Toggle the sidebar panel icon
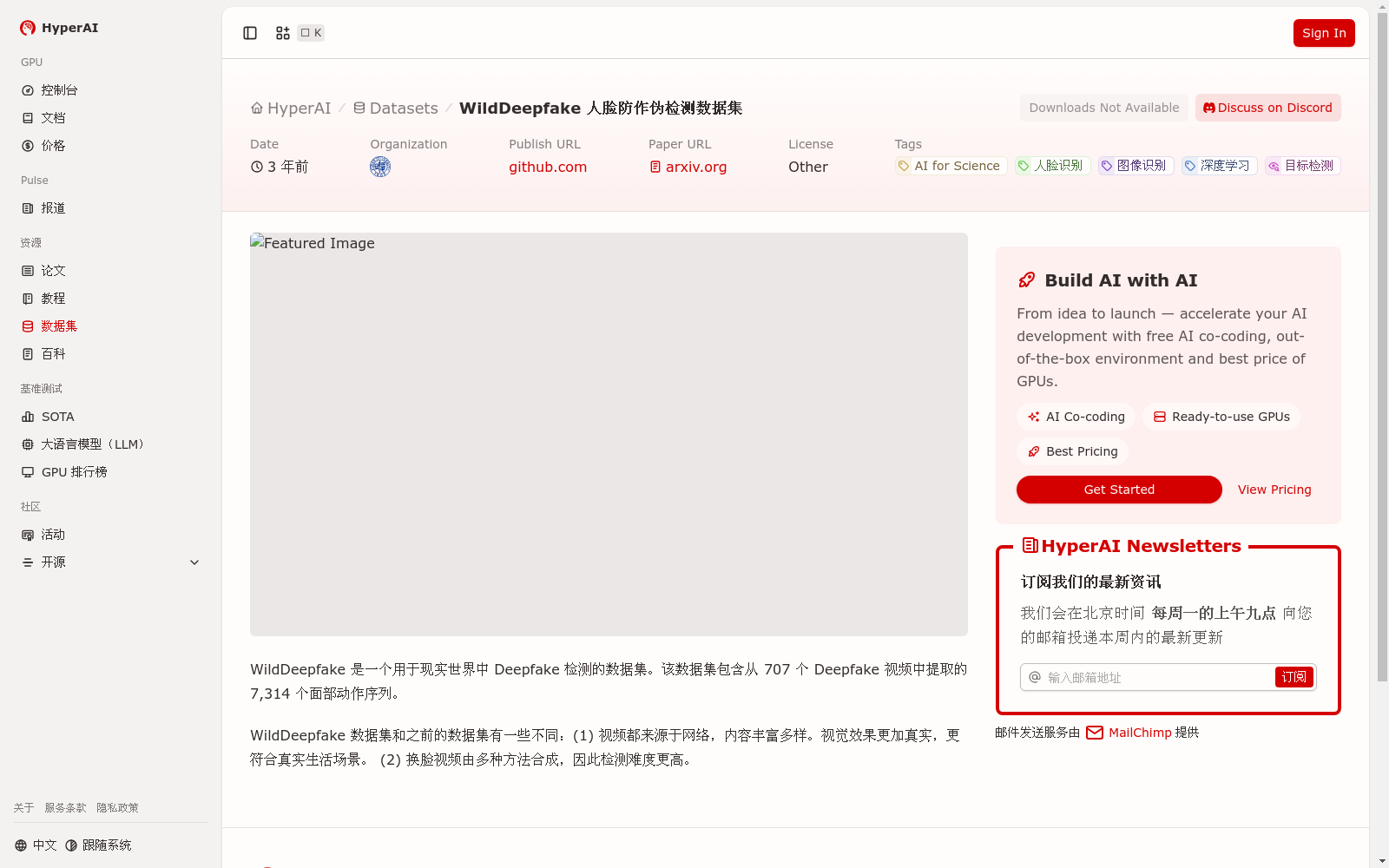This screenshot has height=868, width=1389. 250,33
